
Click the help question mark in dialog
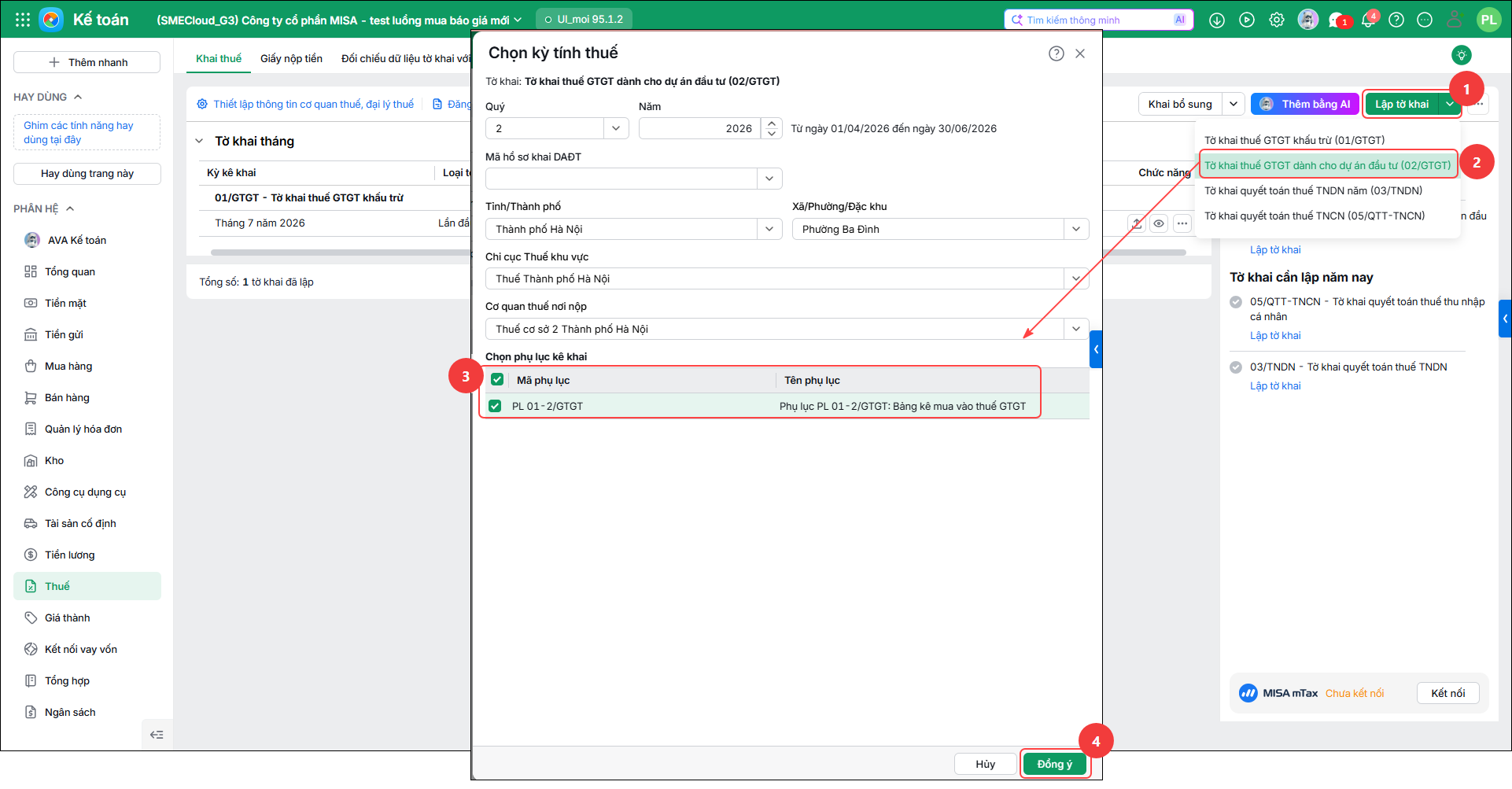coord(1057,53)
